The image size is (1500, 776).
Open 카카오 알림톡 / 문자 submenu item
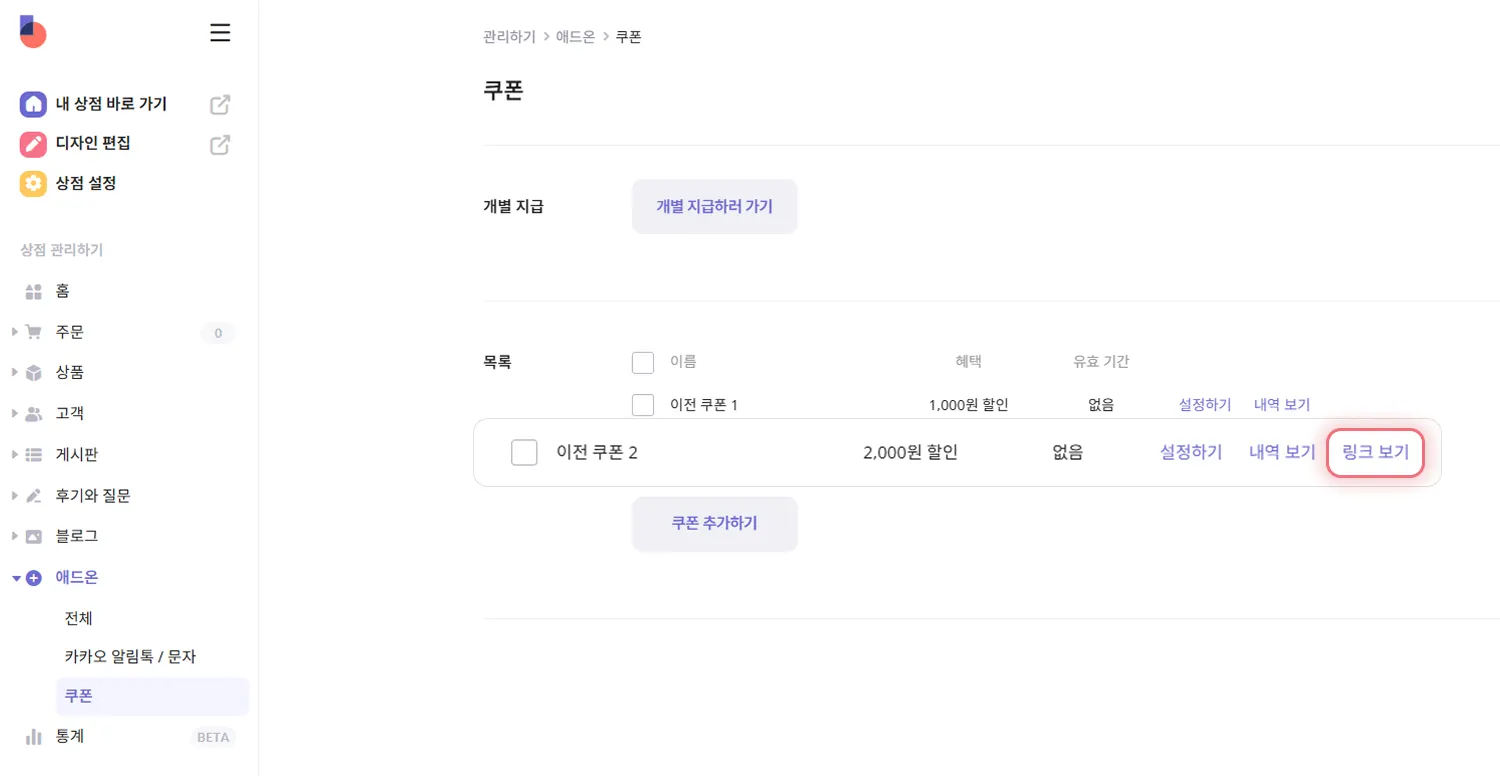point(130,657)
